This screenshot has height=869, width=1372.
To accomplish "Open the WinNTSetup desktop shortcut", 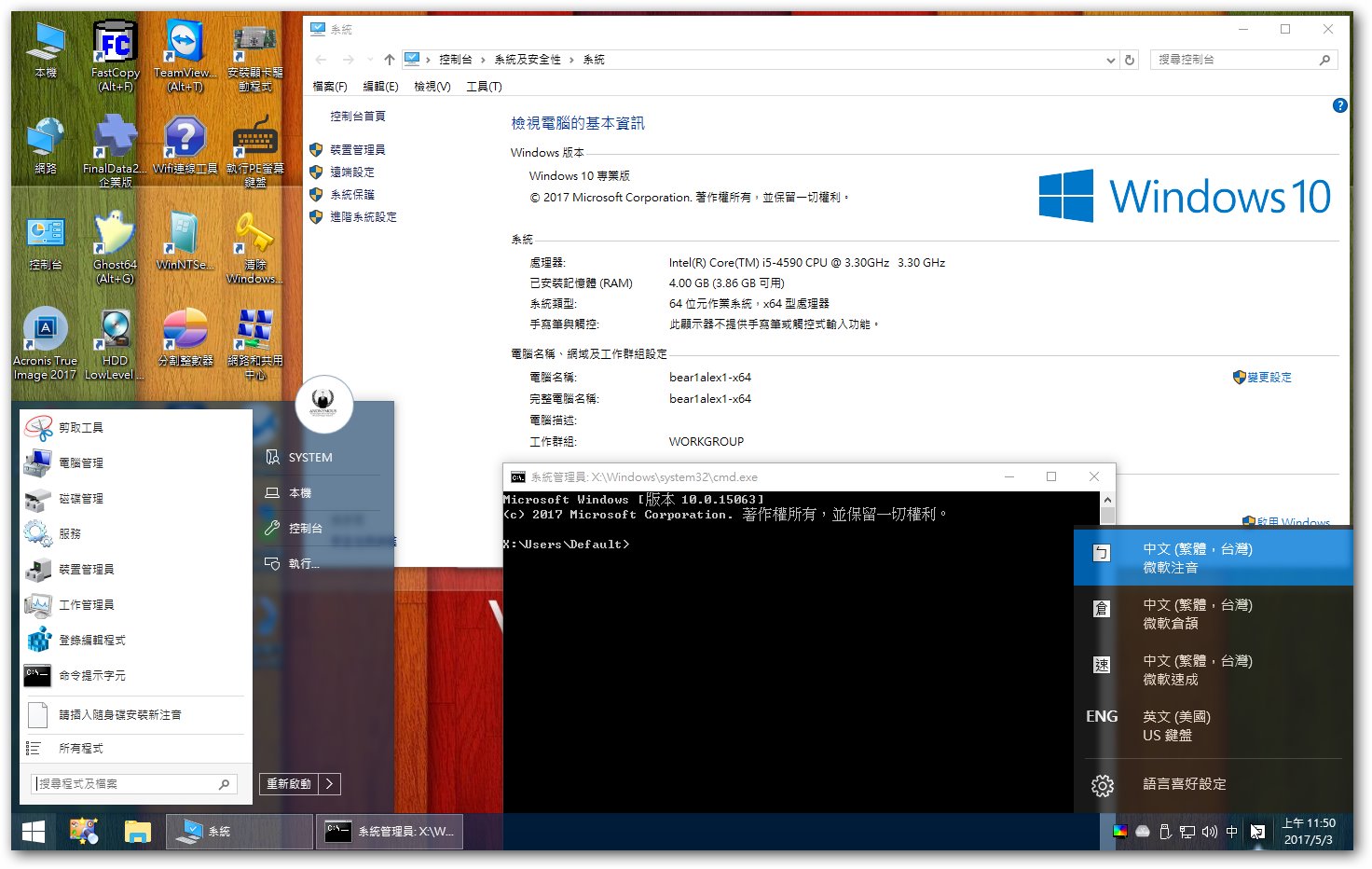I will (x=185, y=241).
